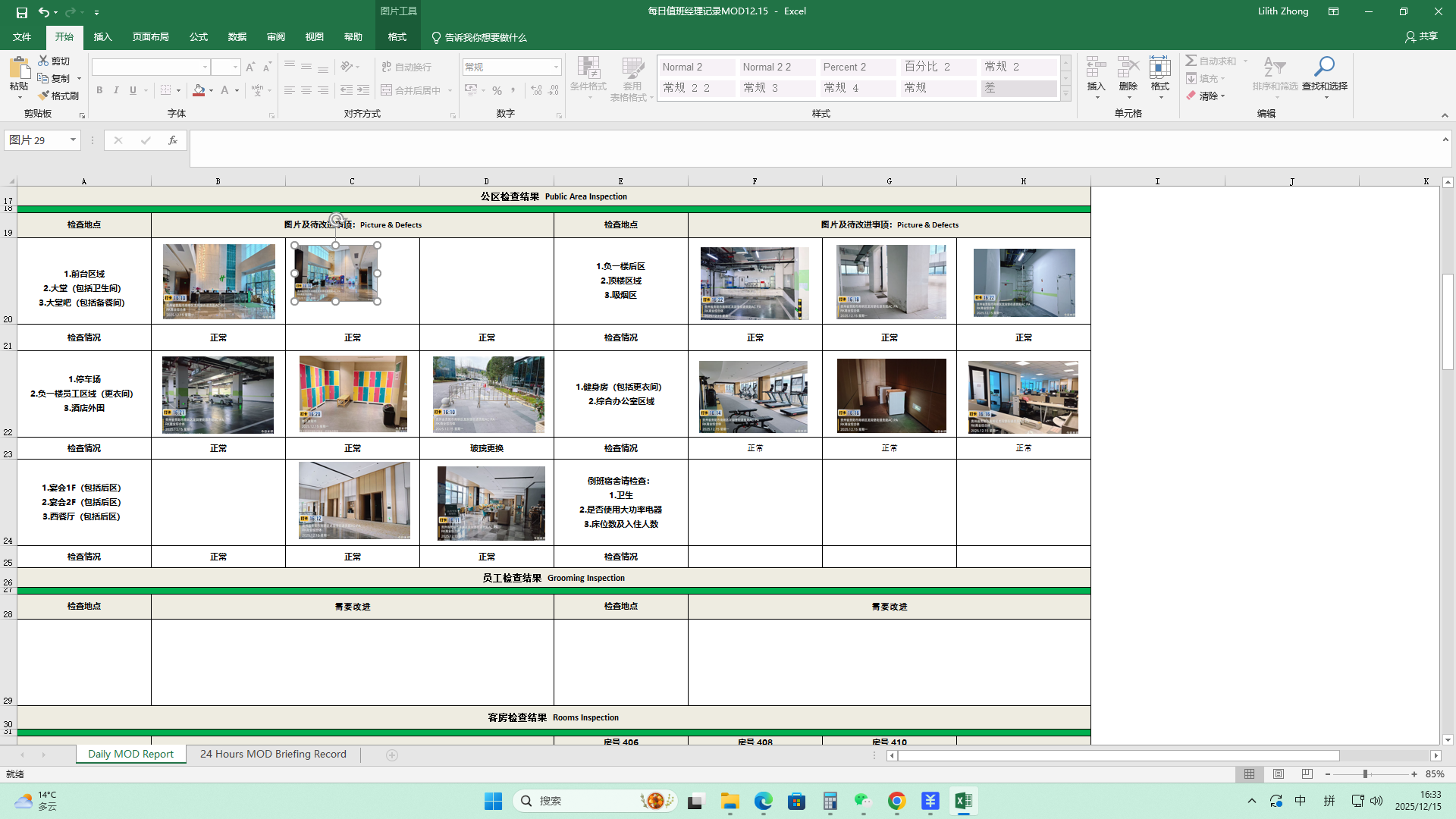
Task: Click the Format Painter brush icon
Action: tap(44, 96)
